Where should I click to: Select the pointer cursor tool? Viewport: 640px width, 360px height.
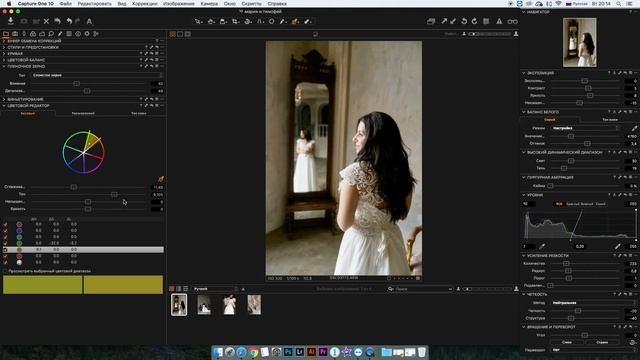coord(198,21)
